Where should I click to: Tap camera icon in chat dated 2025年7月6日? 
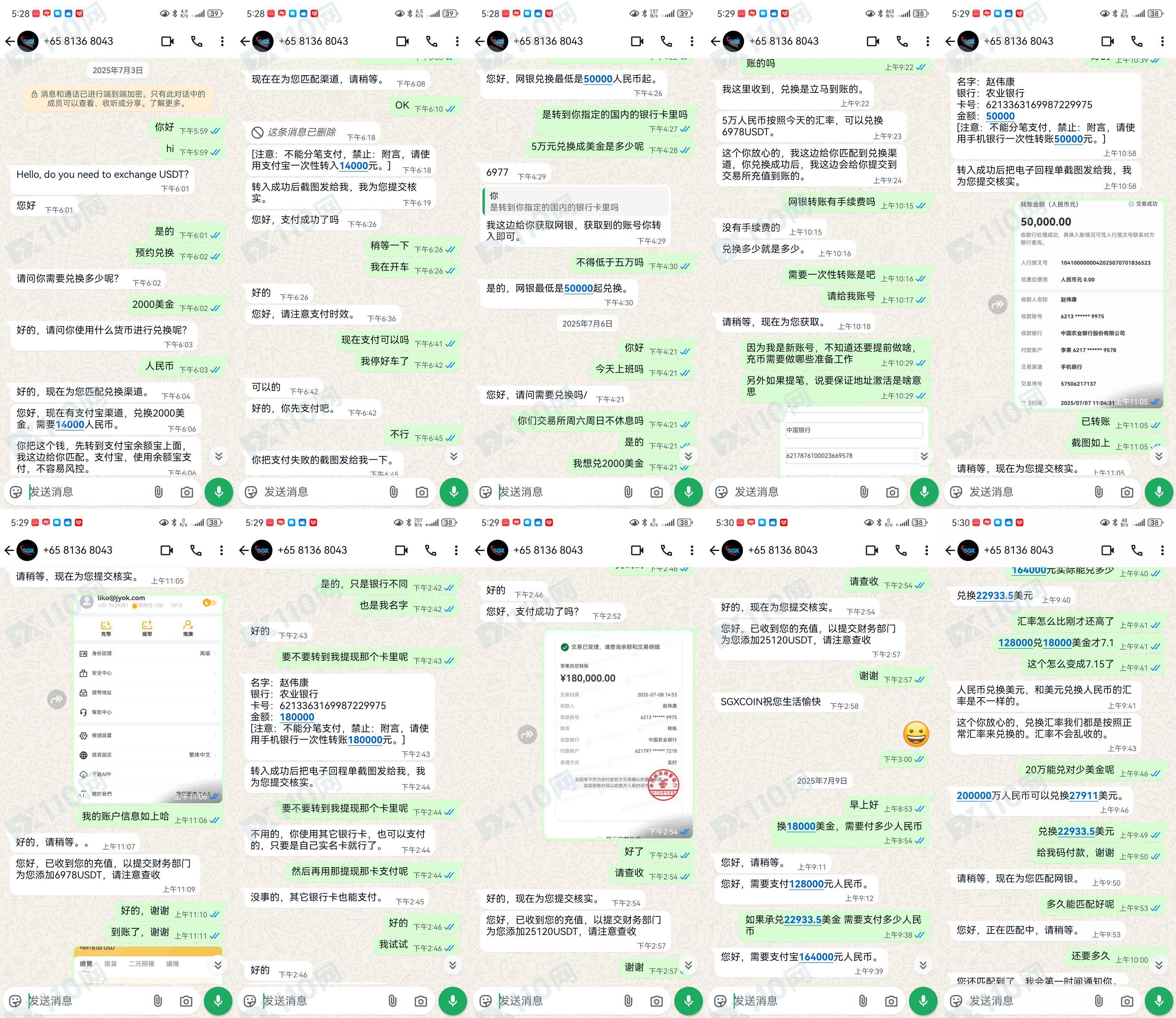(x=657, y=492)
